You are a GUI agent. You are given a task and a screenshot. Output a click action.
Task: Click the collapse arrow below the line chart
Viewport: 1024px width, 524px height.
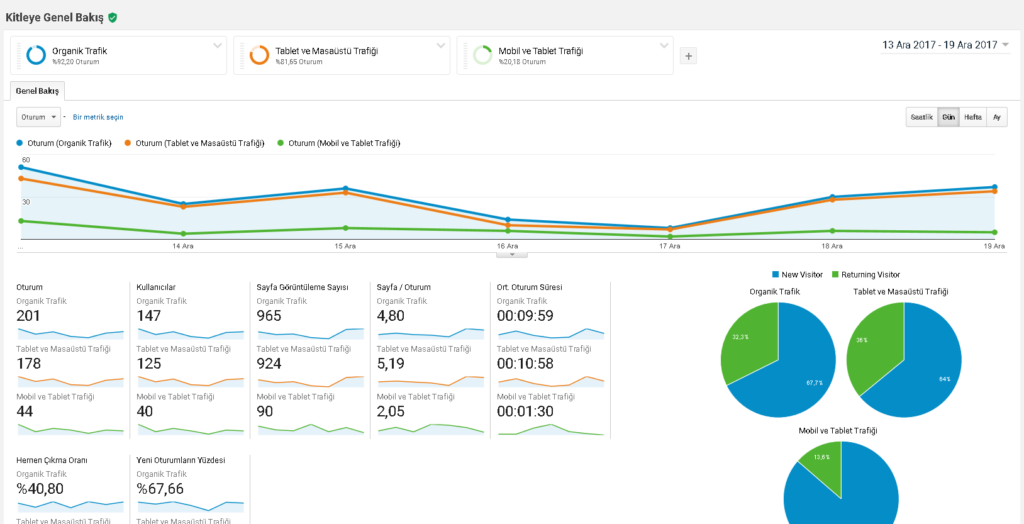(511, 254)
